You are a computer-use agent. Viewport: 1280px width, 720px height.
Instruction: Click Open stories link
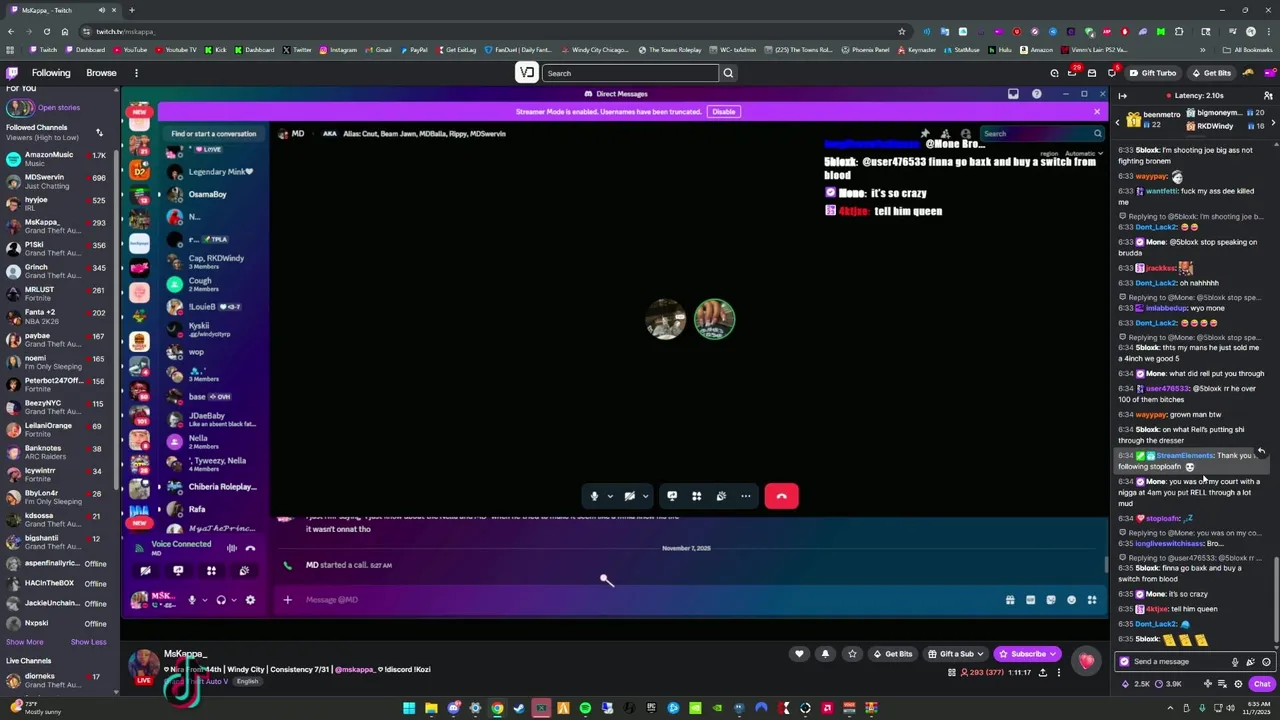[x=59, y=107]
